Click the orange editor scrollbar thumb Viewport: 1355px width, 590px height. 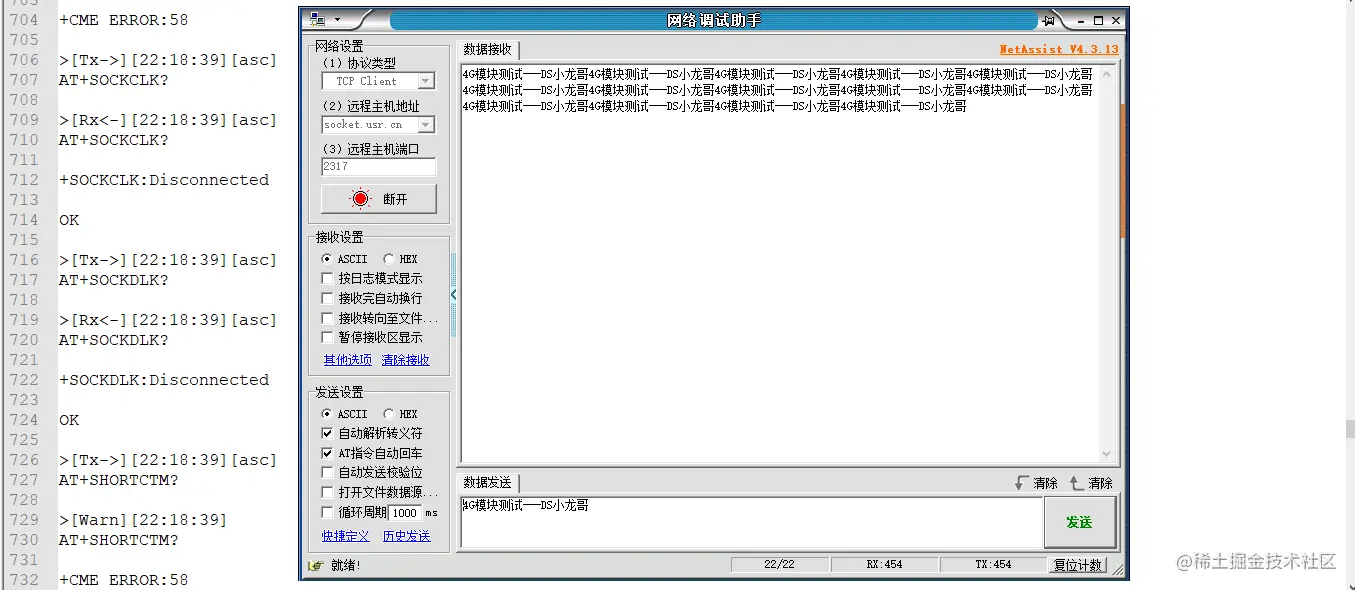point(1122,170)
